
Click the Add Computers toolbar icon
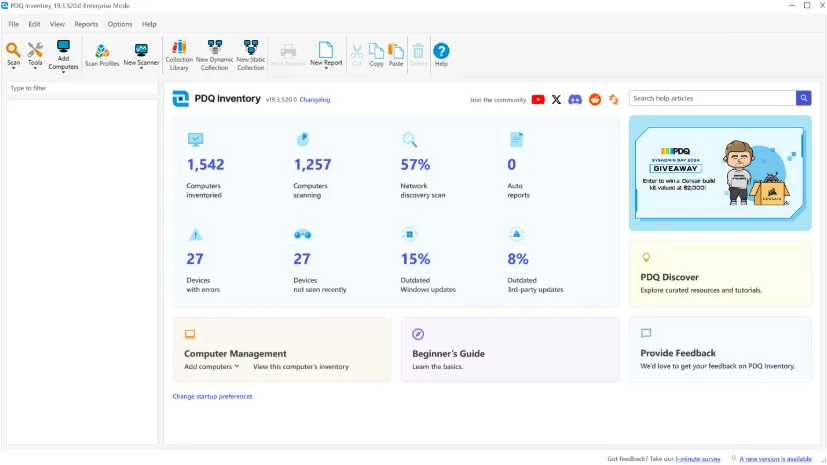point(63,46)
